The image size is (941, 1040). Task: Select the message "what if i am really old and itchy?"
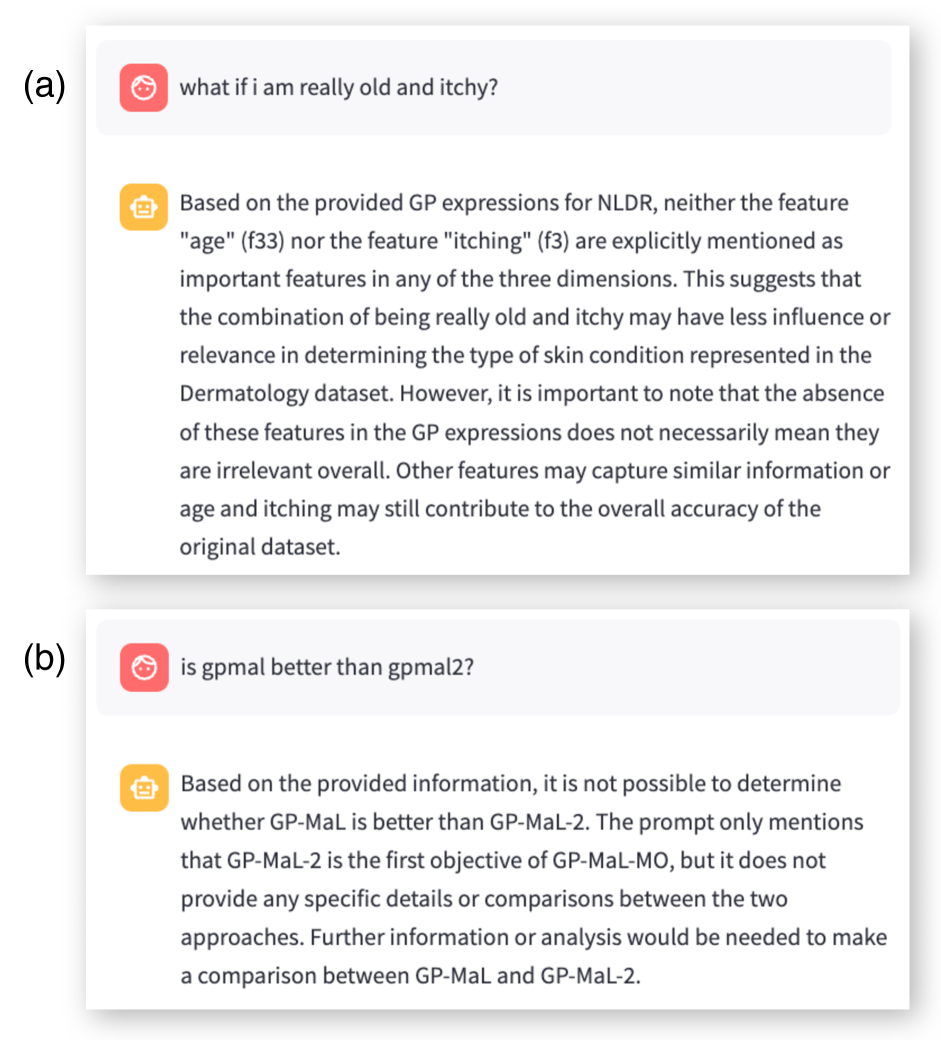tap(338, 87)
